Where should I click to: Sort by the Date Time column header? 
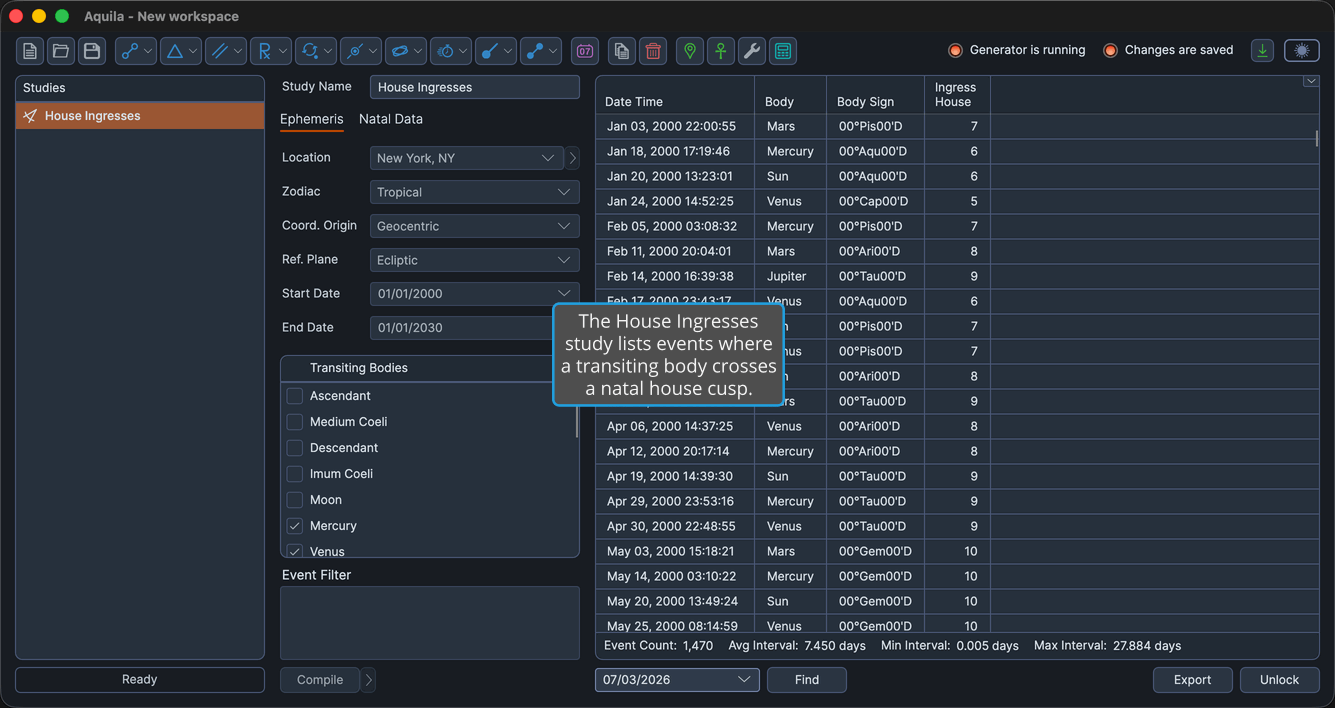point(675,95)
